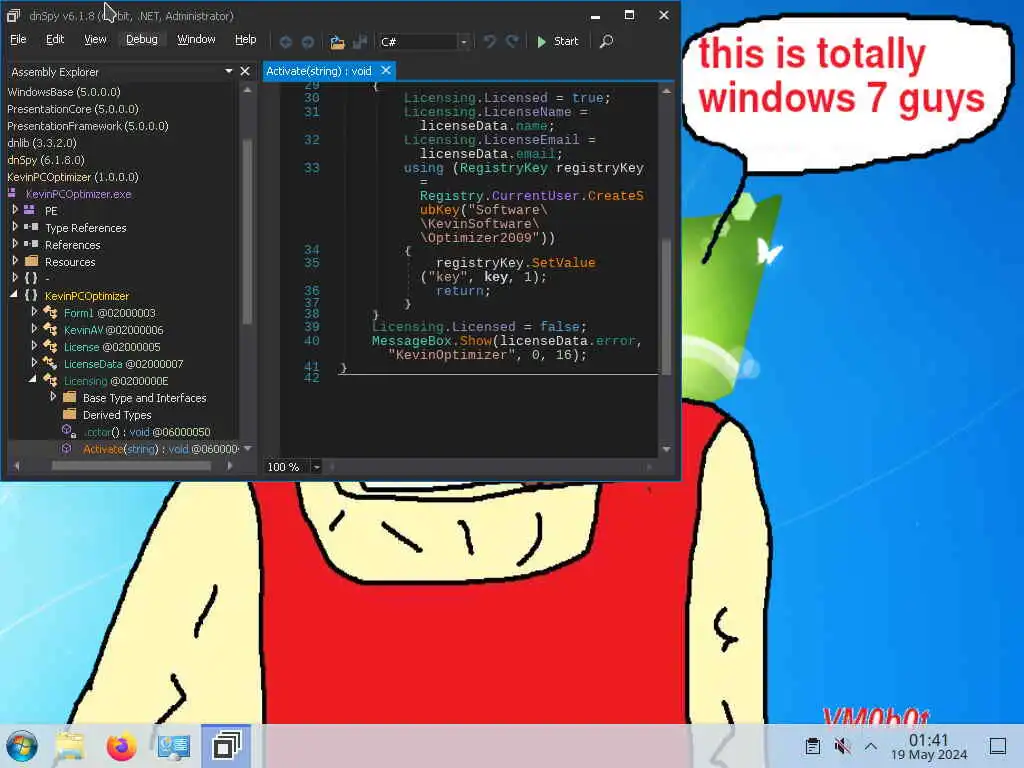Select PresentationFramework (5.0.0.0) assembly

tap(88, 126)
